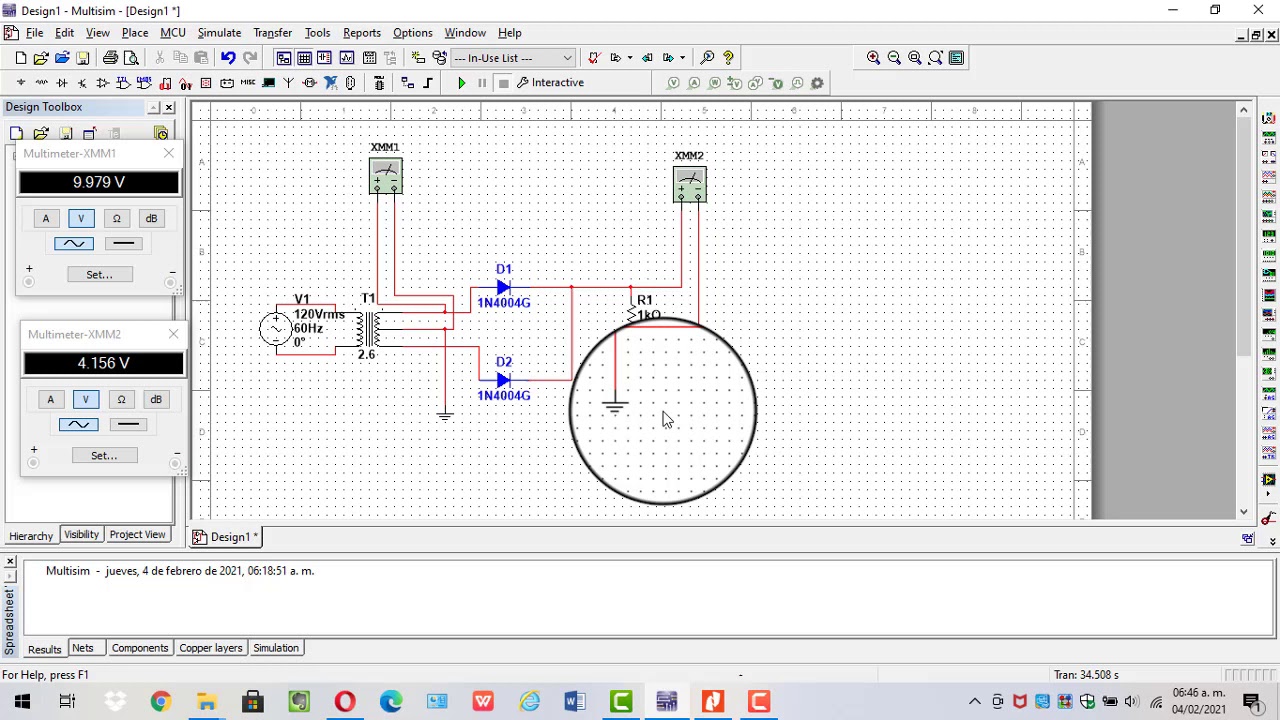Zoom to selected area
This screenshot has width=1280, height=720.
pos(915,58)
